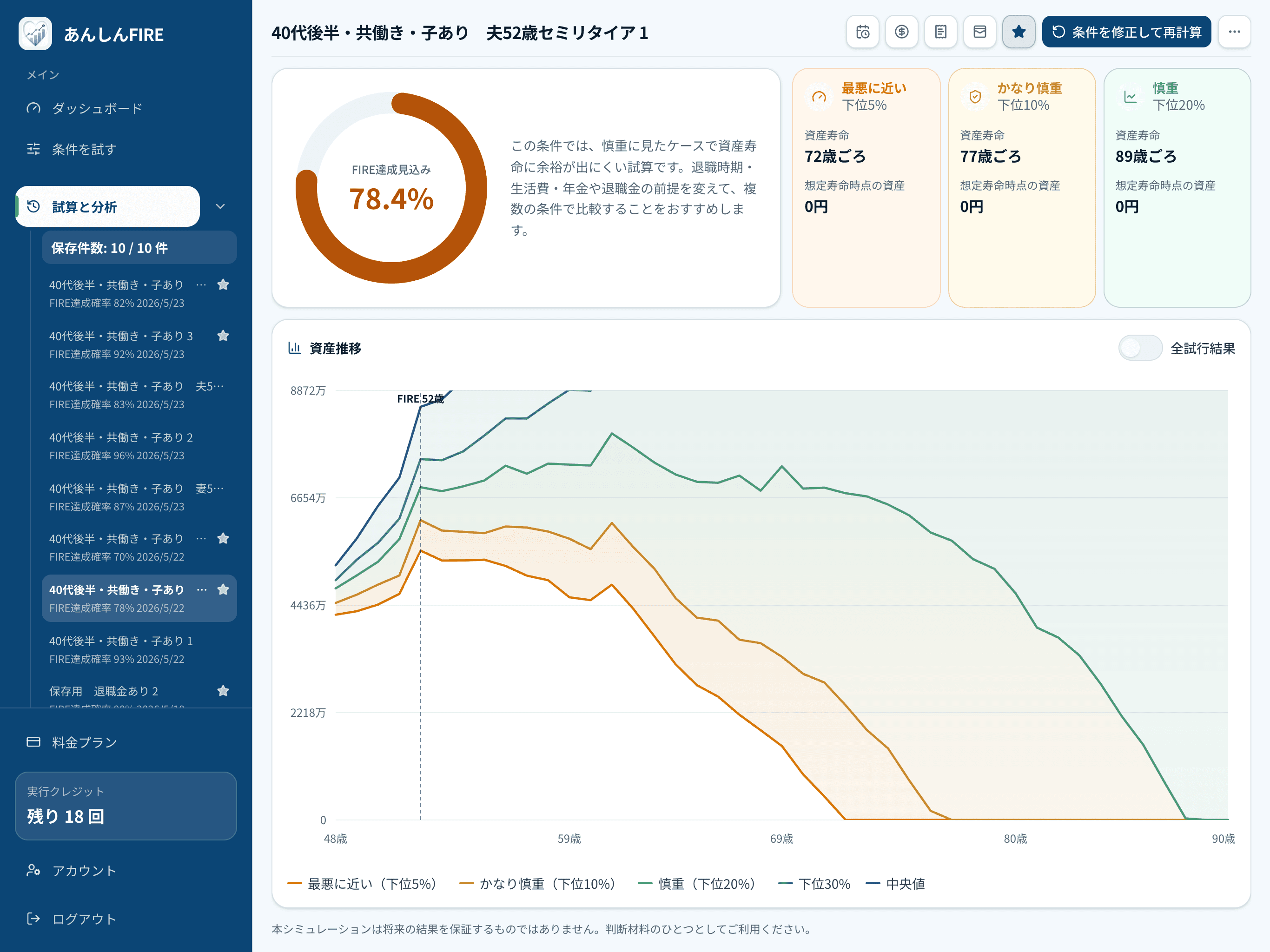The image size is (1270, 952).
Task: Open 条件を試す in the sidebar
Action: pos(126,149)
